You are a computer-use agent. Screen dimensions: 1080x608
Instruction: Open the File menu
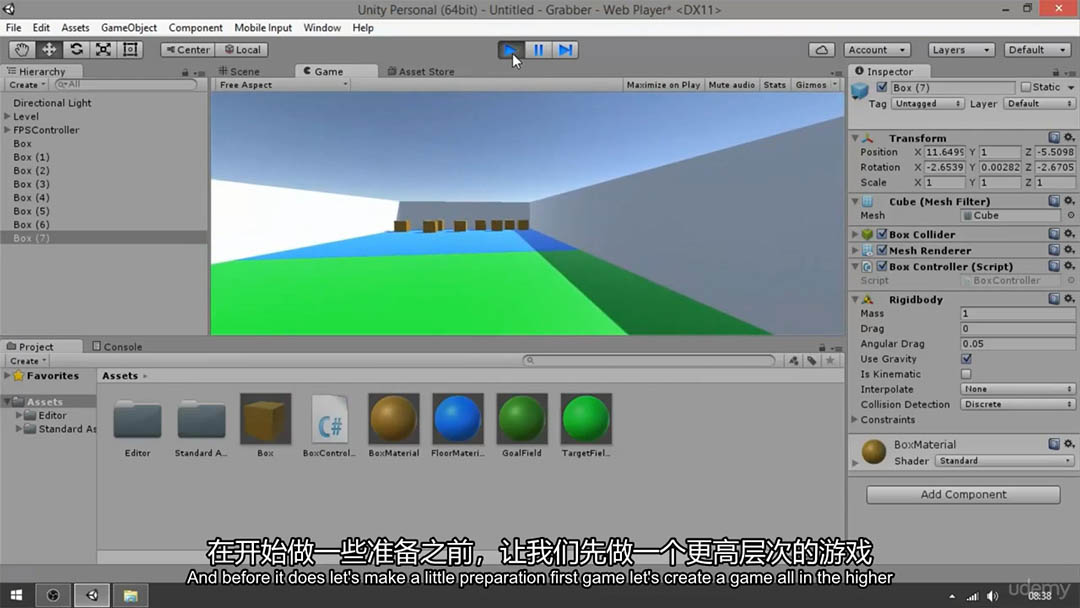click(x=13, y=28)
